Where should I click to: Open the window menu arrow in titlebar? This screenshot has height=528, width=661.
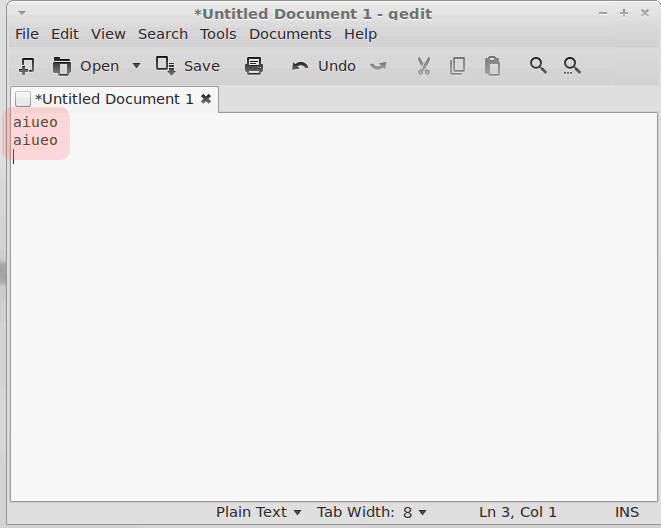(x=22, y=13)
